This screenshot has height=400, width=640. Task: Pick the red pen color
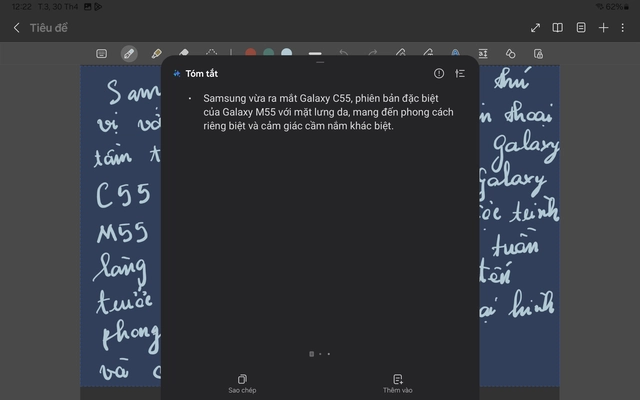click(251, 52)
